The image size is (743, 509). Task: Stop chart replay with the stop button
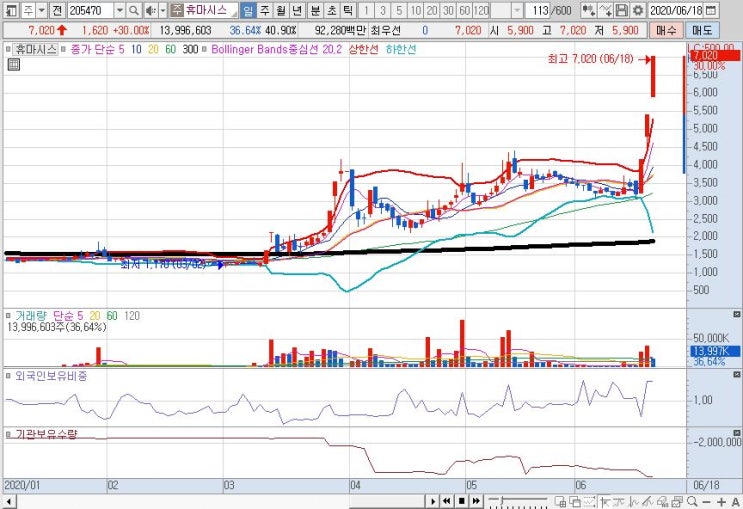[461, 501]
